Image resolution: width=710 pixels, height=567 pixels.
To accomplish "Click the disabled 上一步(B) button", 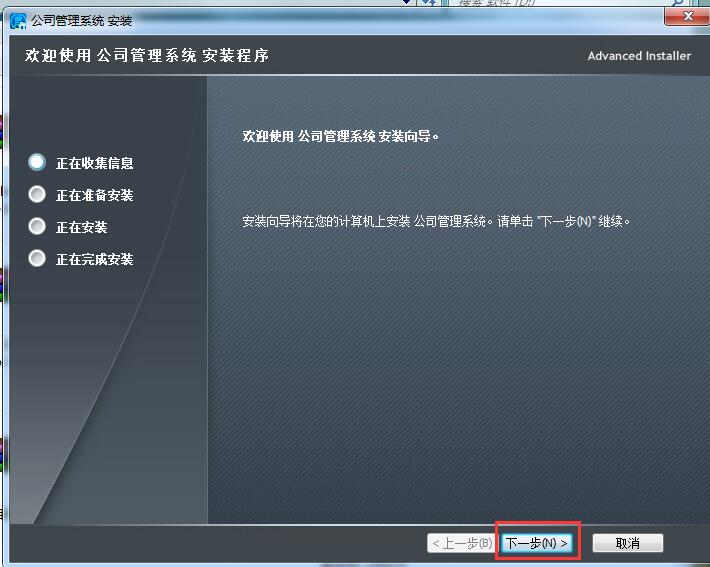I will coord(461,543).
